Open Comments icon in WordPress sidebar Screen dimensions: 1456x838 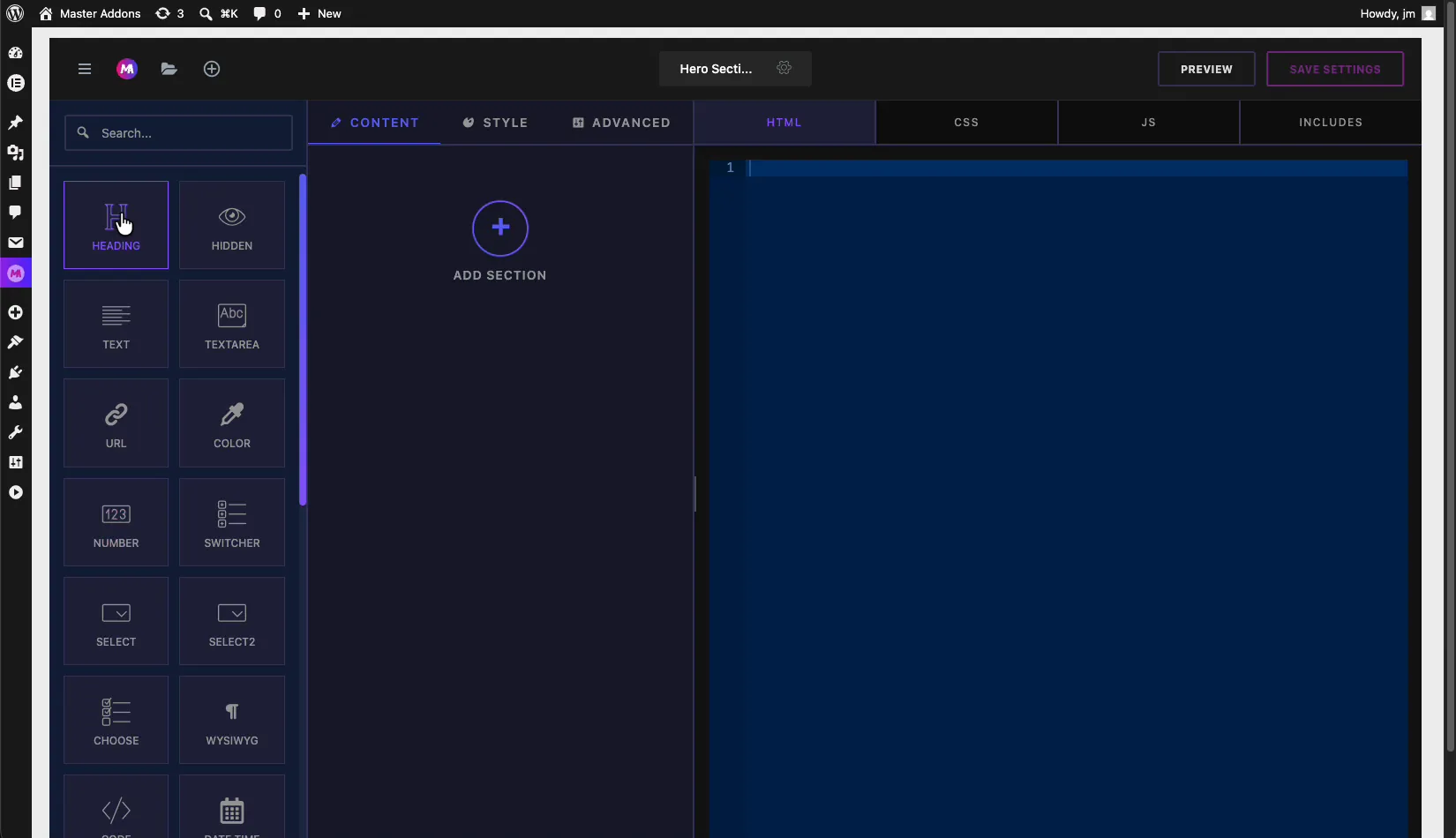[x=15, y=213]
